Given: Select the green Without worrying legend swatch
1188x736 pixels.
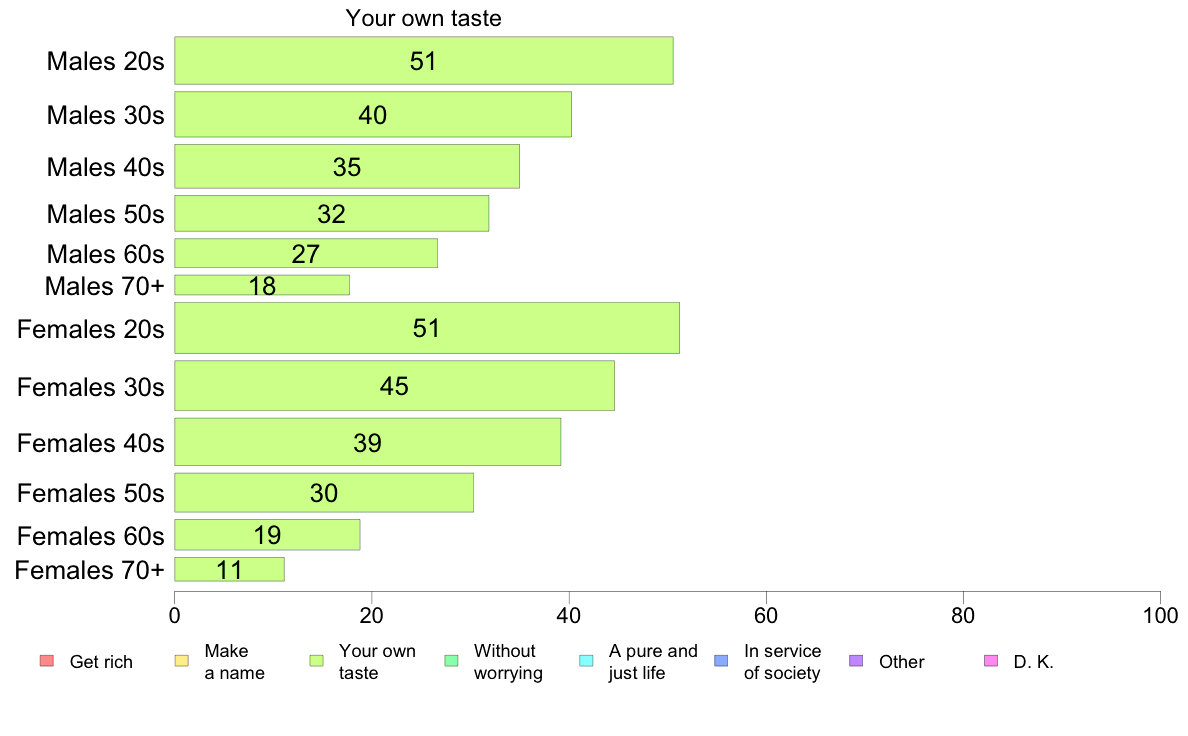Looking at the screenshot, I should 452,661.
